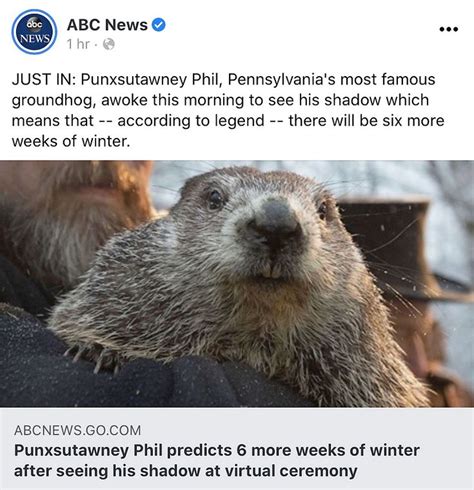
Task: Open the post via the '1 hr' timestamp
Action: [x=78, y=44]
